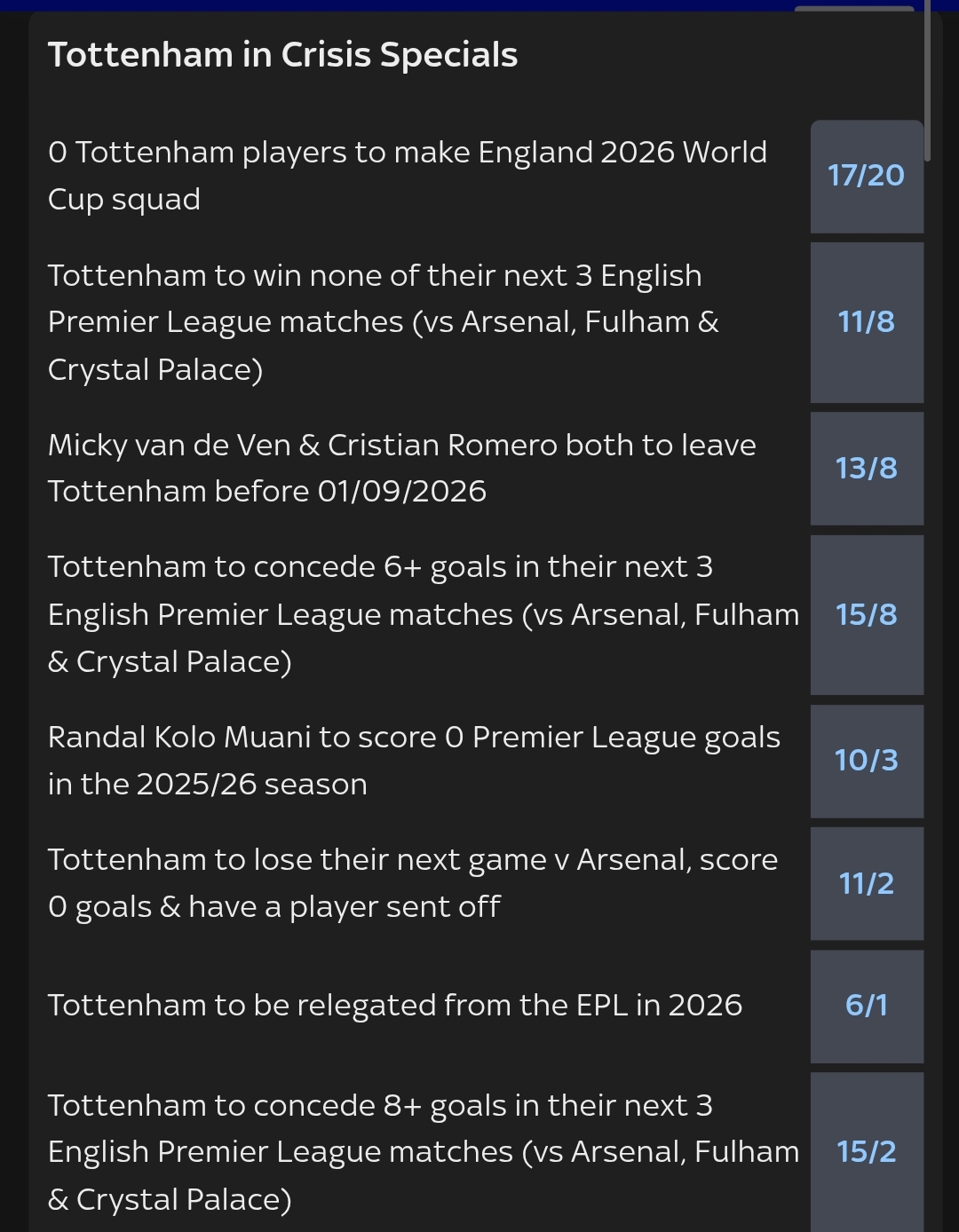Add the 13/8 selection to betslip
Screen dimensions: 959x1232
pyautogui.click(x=866, y=468)
